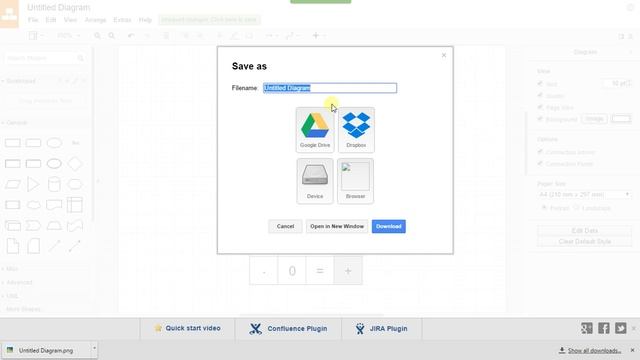Open the Confluence Plugin link
Viewport: 640px width, 360px height.
[288, 329]
